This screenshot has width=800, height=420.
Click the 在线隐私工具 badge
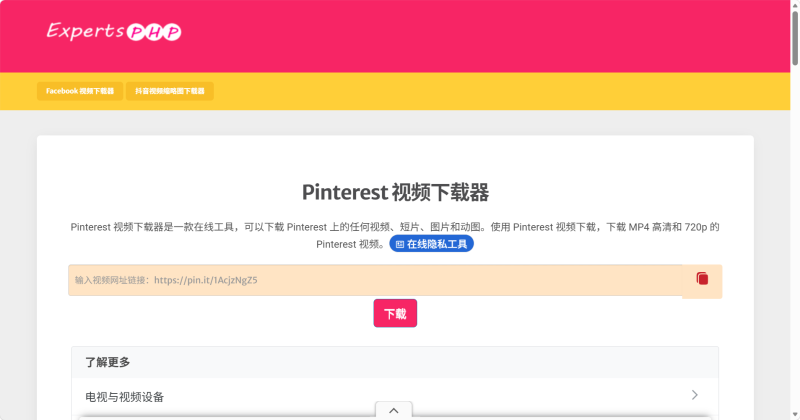431,244
